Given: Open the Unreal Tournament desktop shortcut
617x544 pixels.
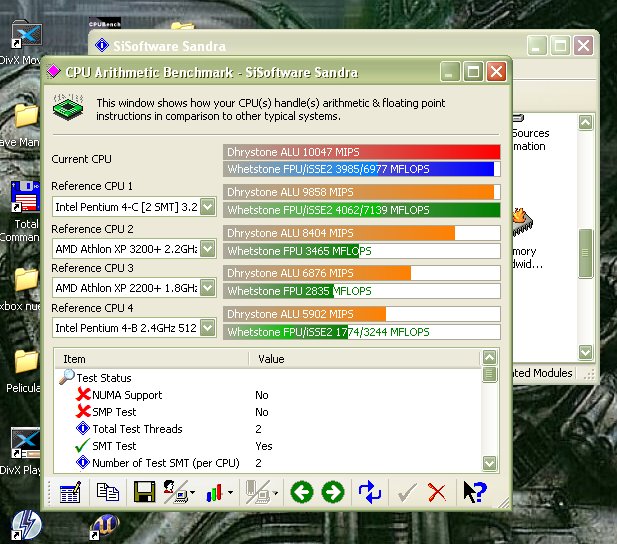Looking at the screenshot, I should [x=104, y=527].
